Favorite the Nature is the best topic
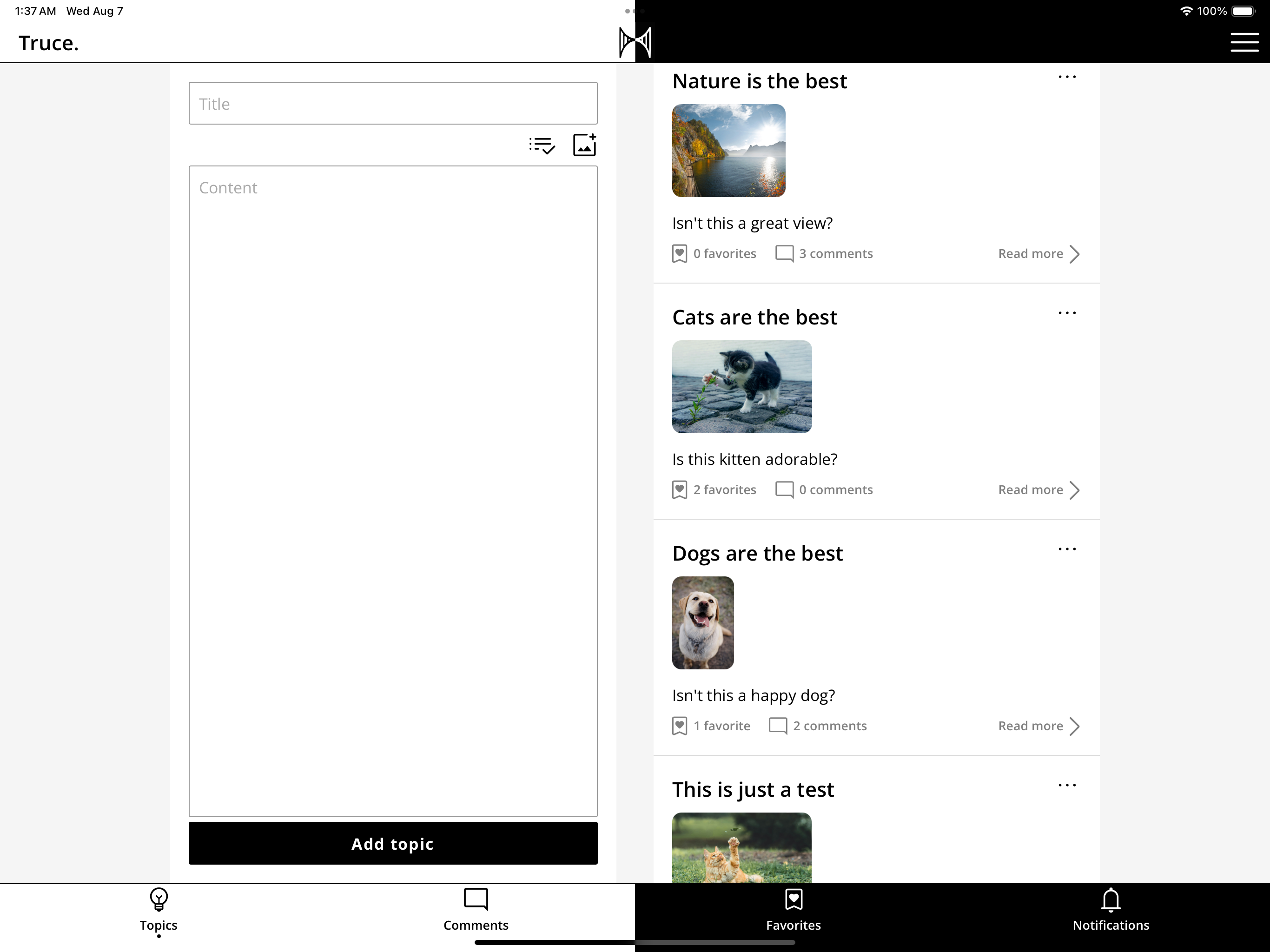The image size is (1270, 952). tap(714, 253)
